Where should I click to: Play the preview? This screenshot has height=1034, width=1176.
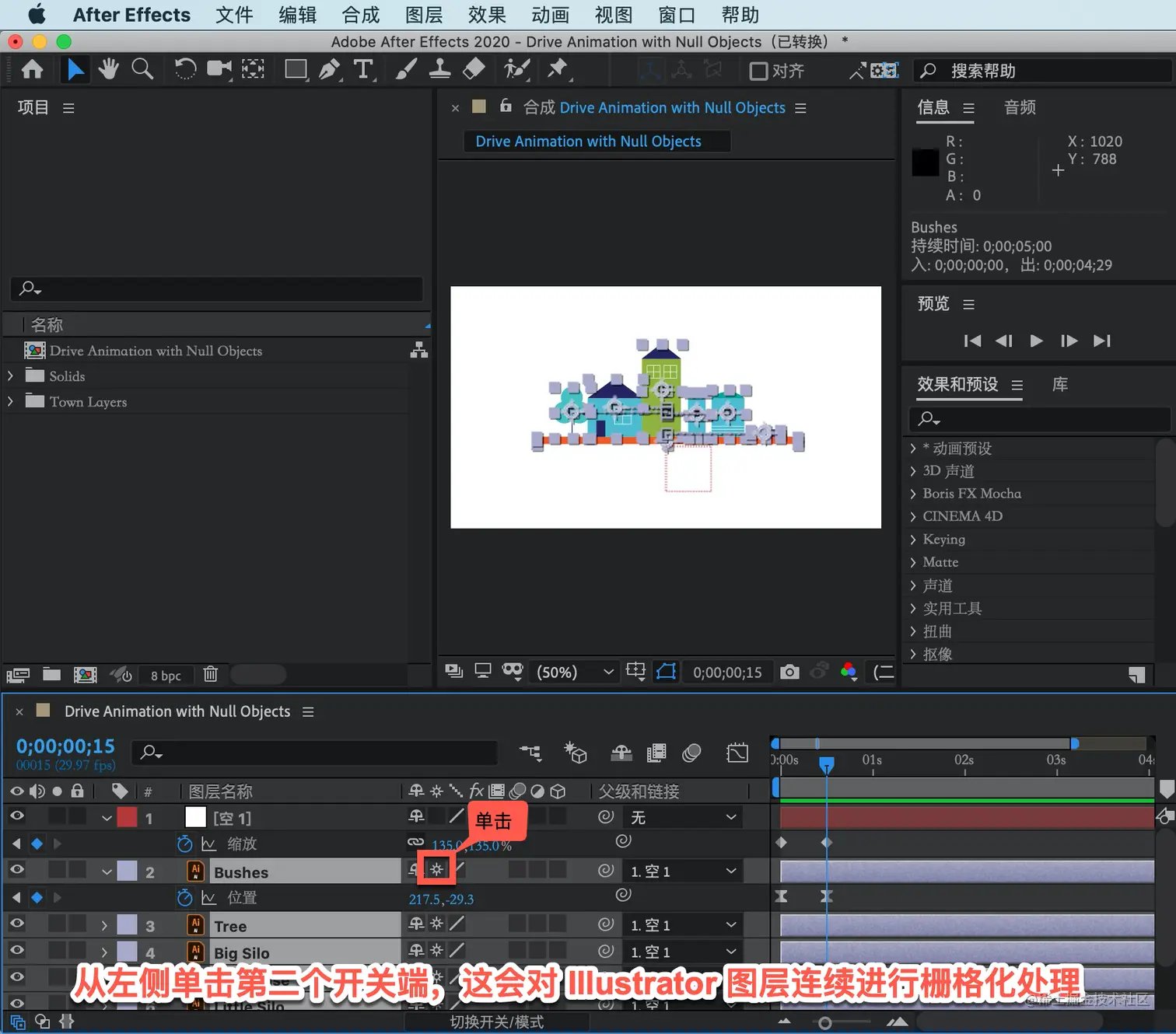point(1036,341)
